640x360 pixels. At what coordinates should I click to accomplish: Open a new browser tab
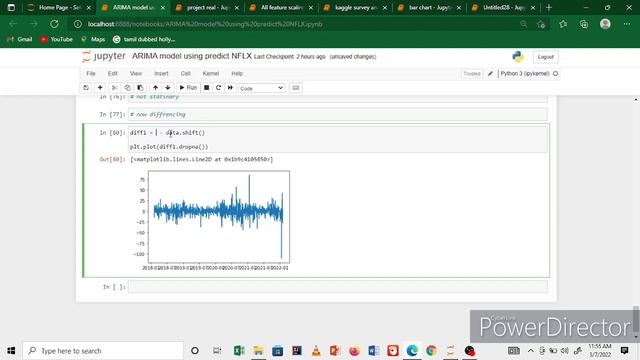[x=549, y=7]
